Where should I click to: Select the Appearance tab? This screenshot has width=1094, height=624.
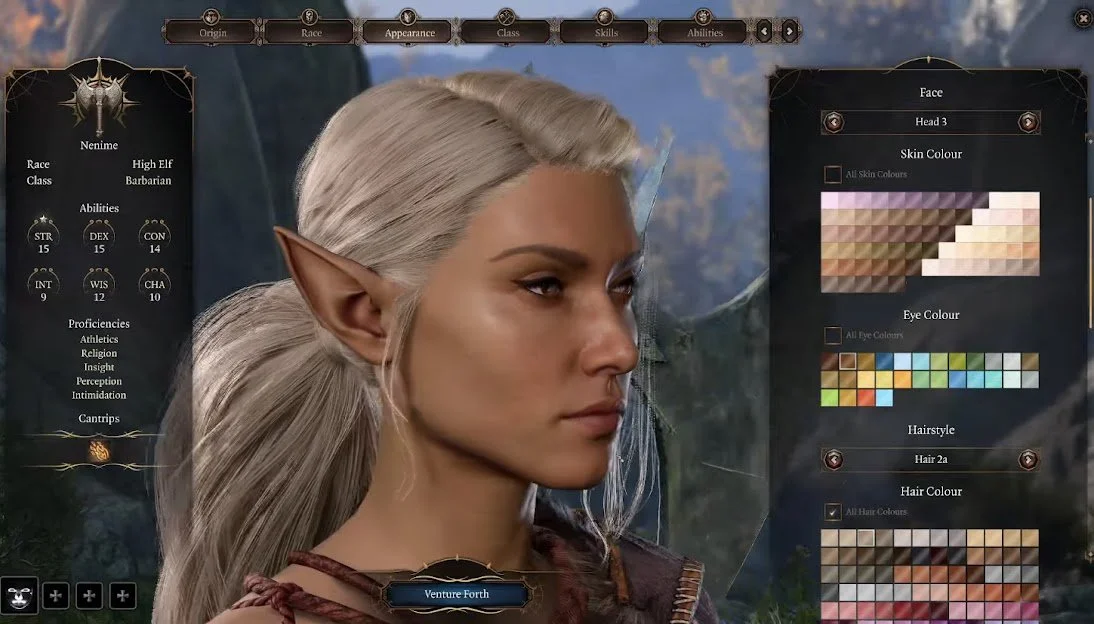coord(410,32)
